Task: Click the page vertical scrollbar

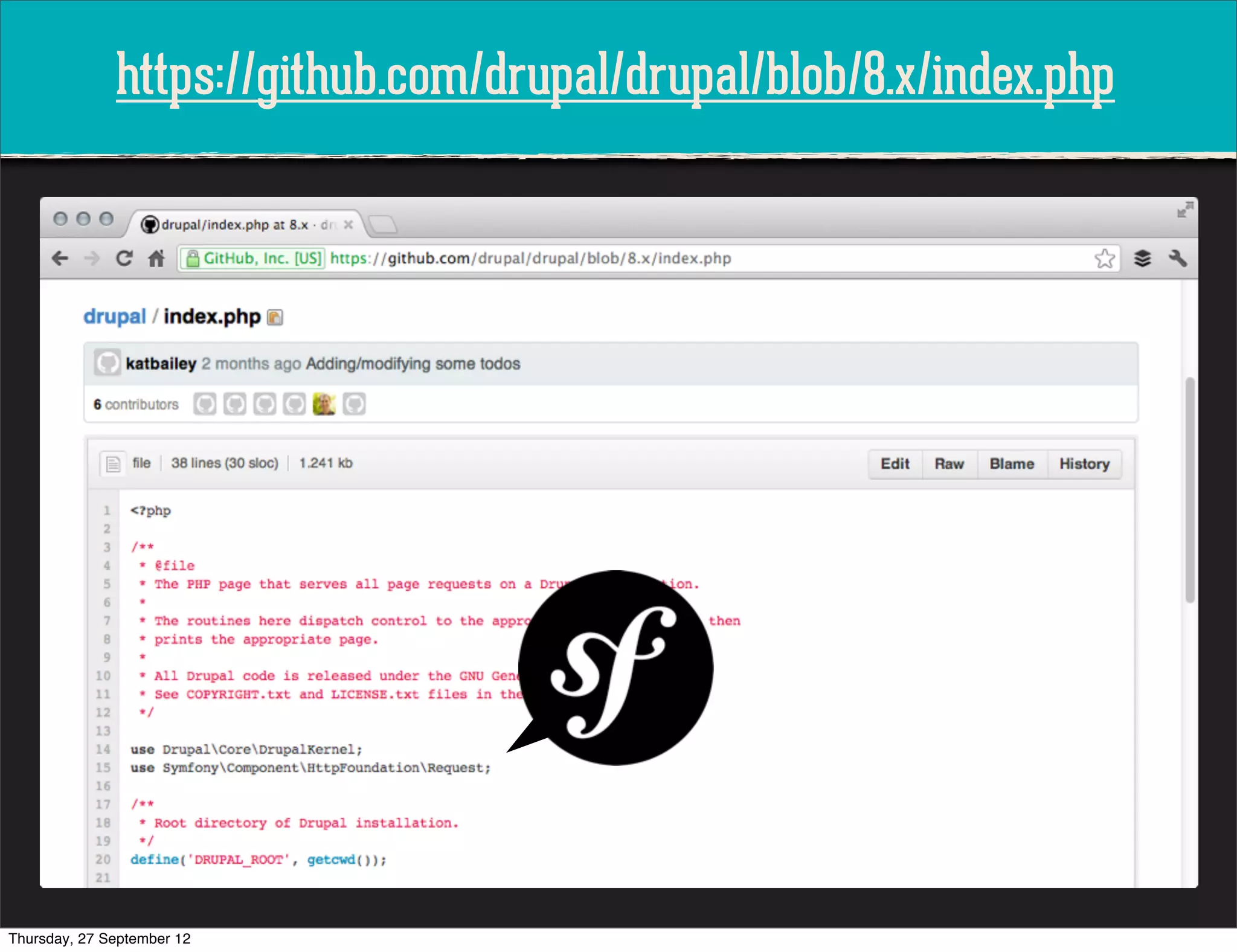Action: click(1190, 490)
